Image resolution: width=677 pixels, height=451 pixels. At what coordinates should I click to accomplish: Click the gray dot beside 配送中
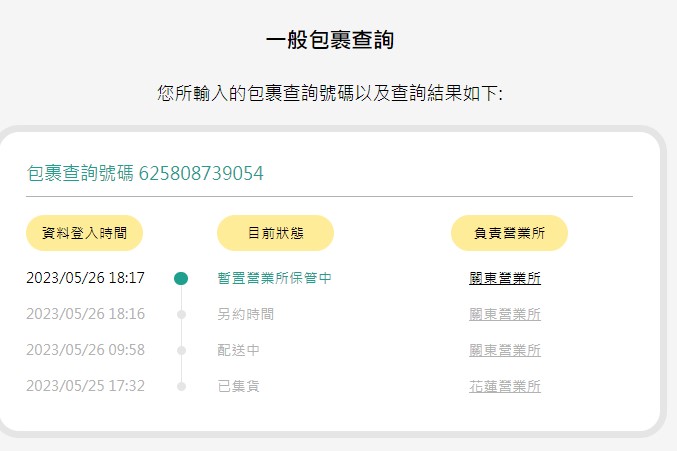181,350
